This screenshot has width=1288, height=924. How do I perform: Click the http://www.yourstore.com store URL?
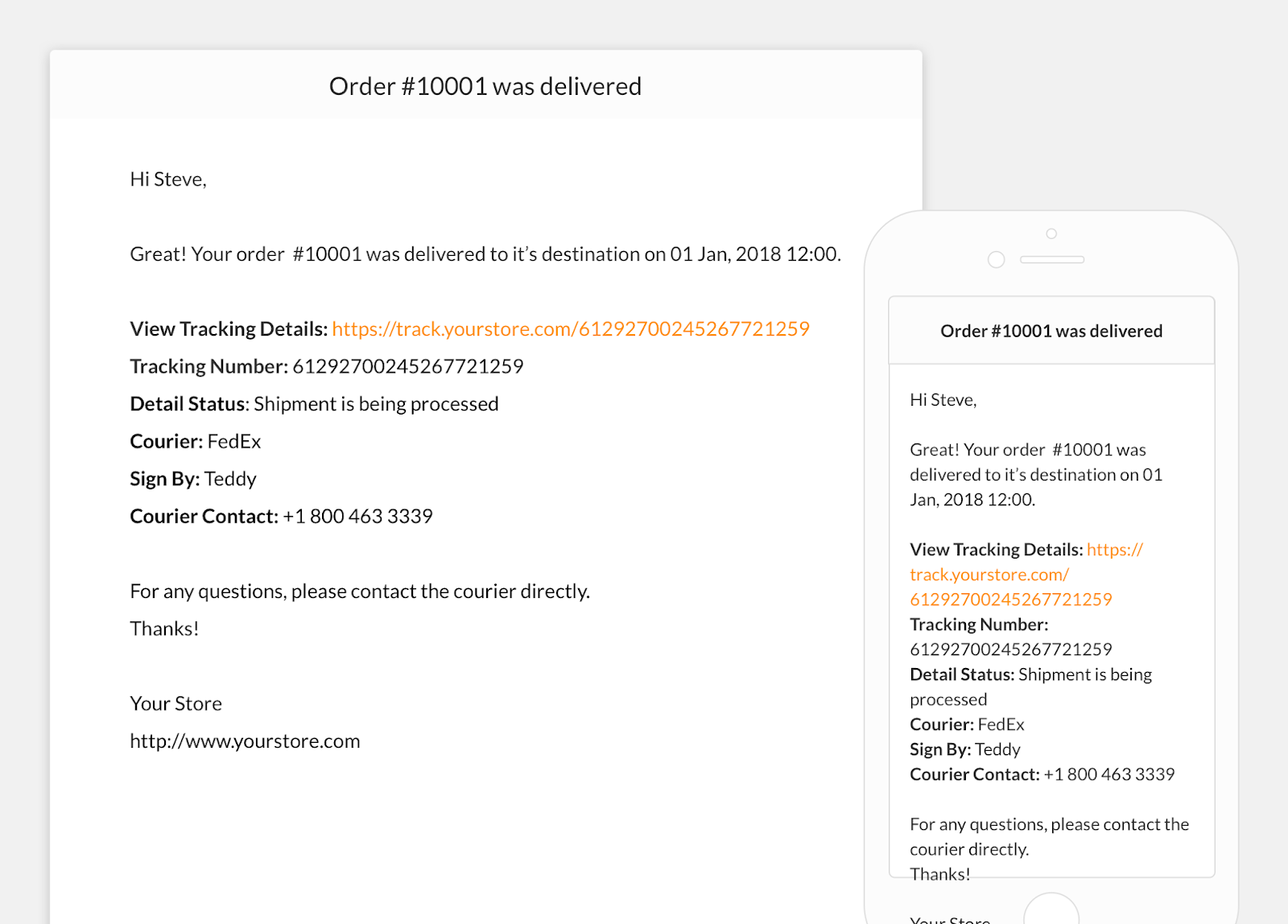click(245, 741)
